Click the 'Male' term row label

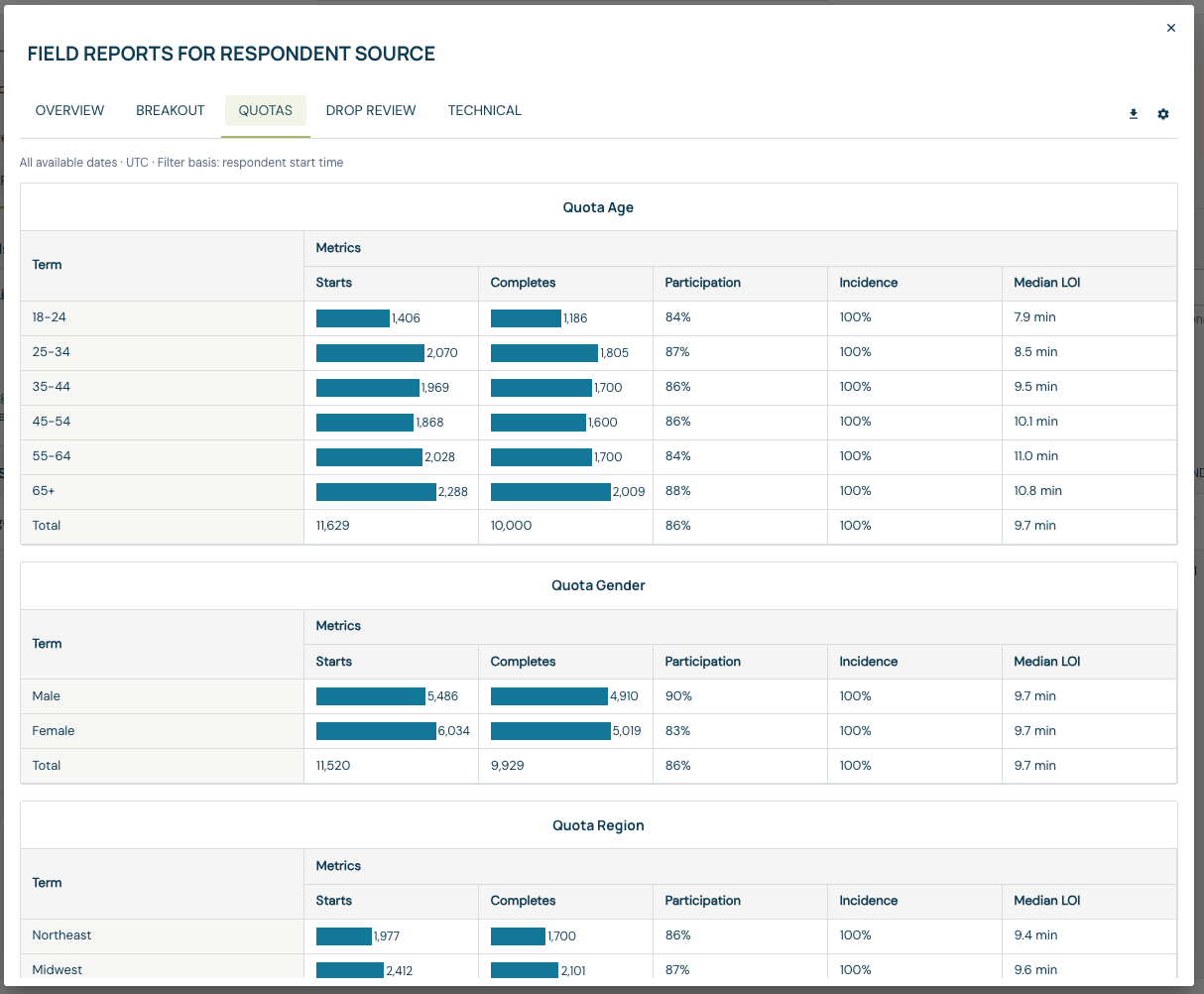coord(47,696)
